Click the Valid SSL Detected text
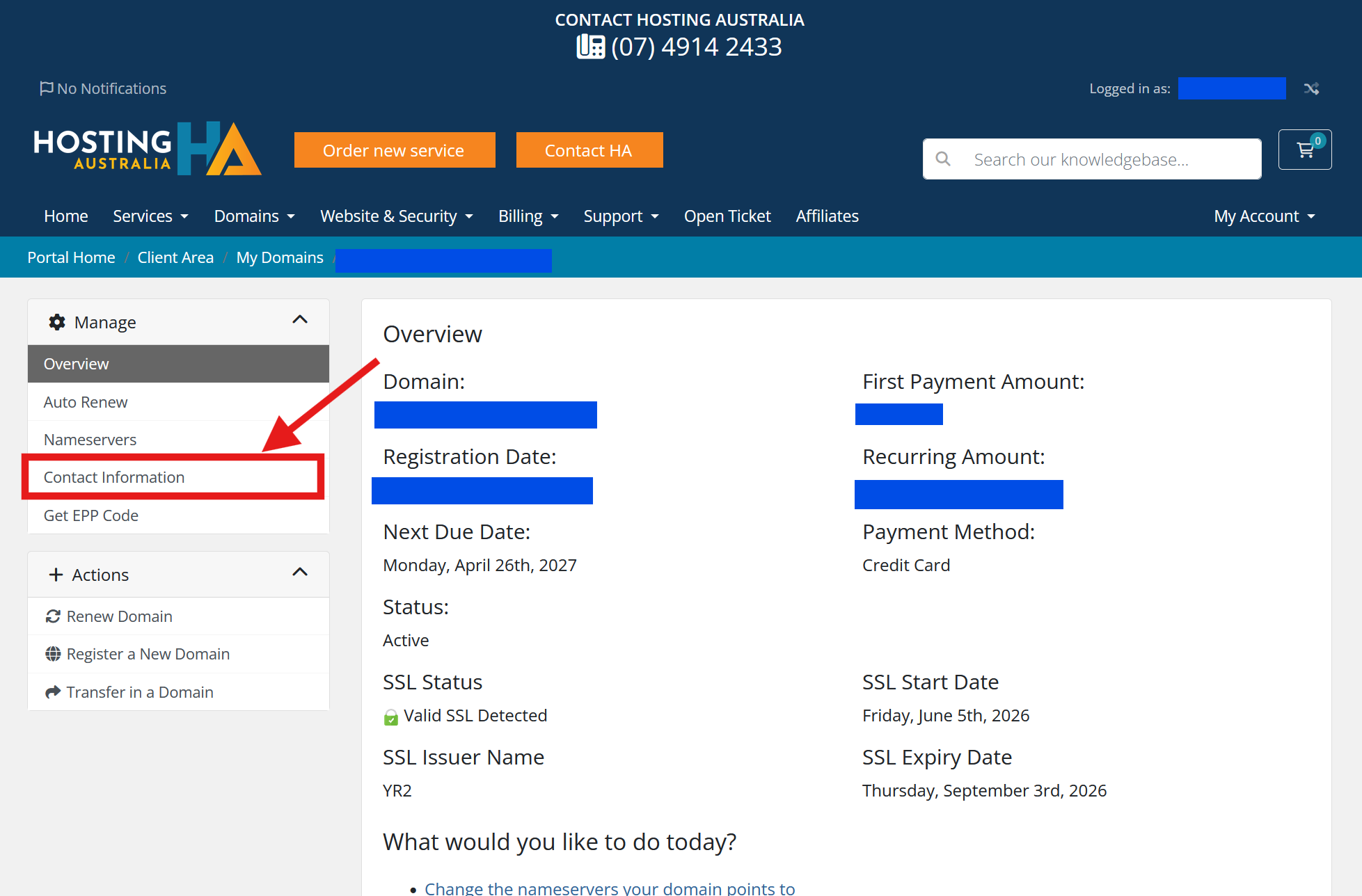The height and width of the screenshot is (896, 1362). [475, 716]
